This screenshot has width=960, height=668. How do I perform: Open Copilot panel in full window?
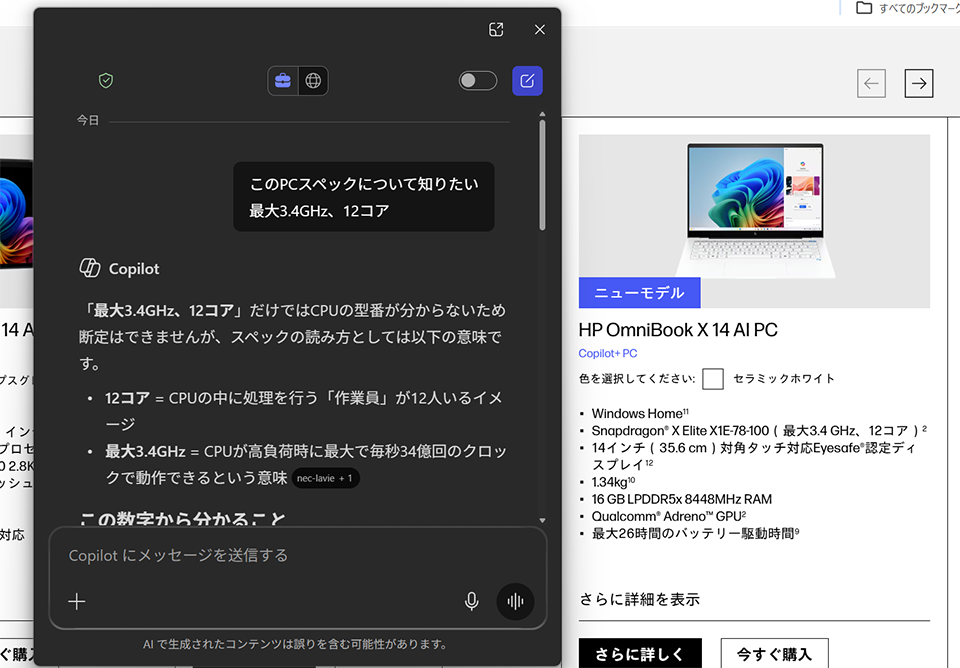(x=496, y=29)
